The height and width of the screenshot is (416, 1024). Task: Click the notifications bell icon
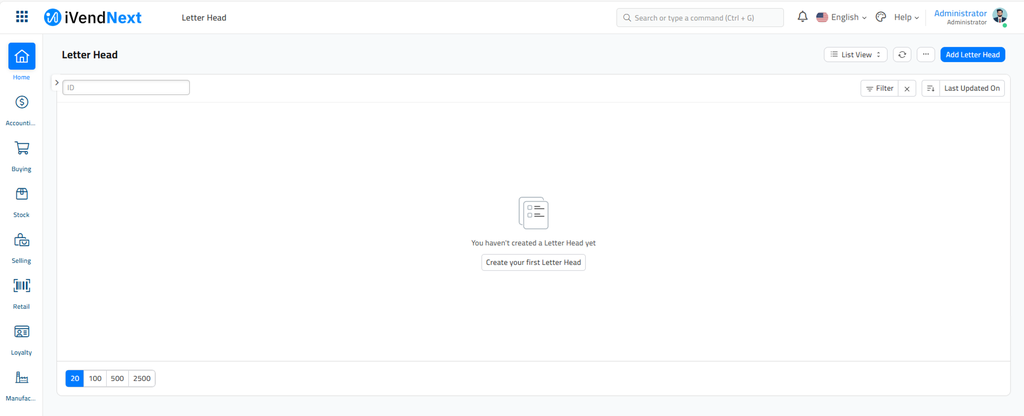(802, 17)
